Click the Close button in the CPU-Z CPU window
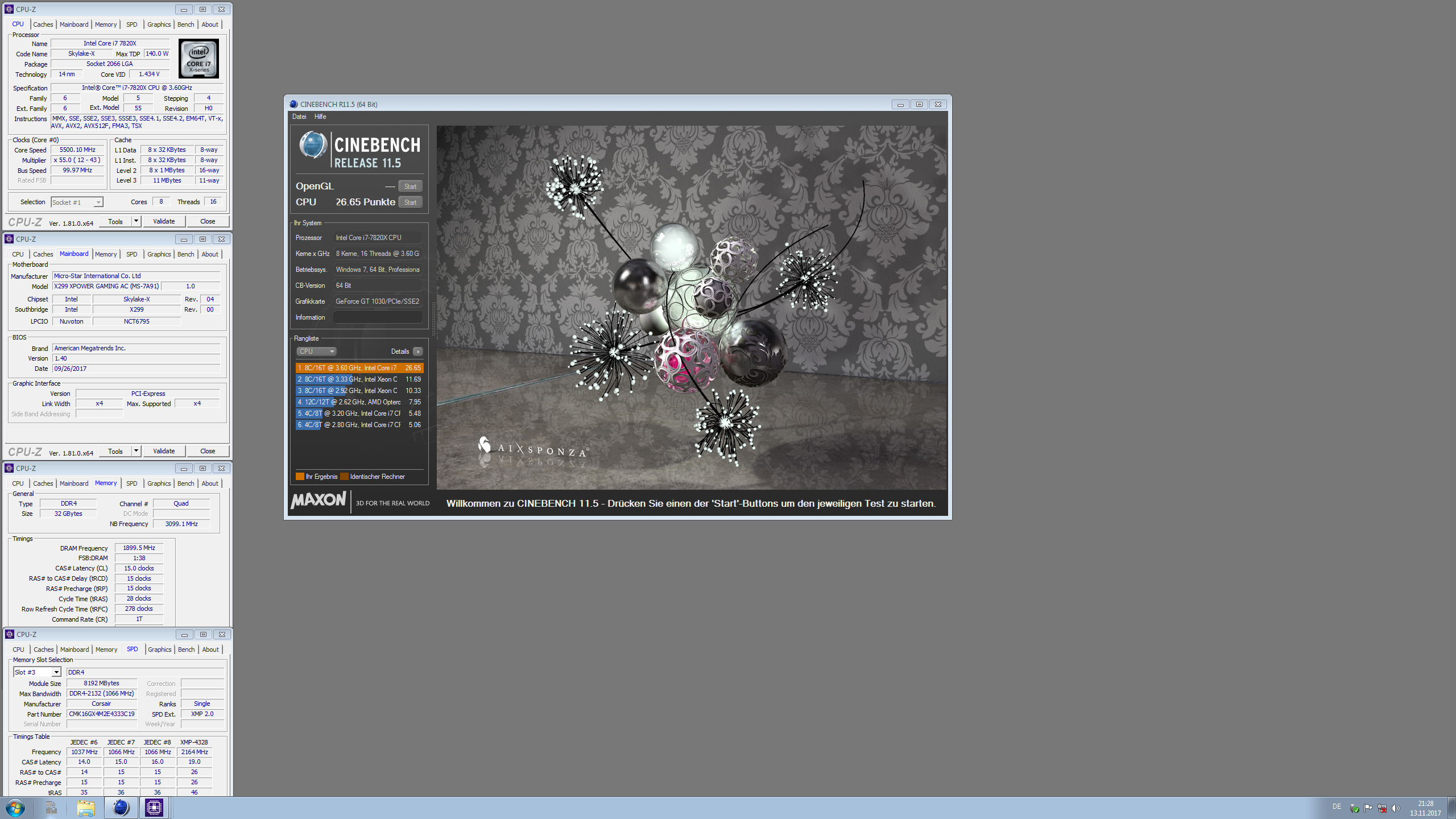Viewport: 1456px width, 819px height. click(x=208, y=221)
